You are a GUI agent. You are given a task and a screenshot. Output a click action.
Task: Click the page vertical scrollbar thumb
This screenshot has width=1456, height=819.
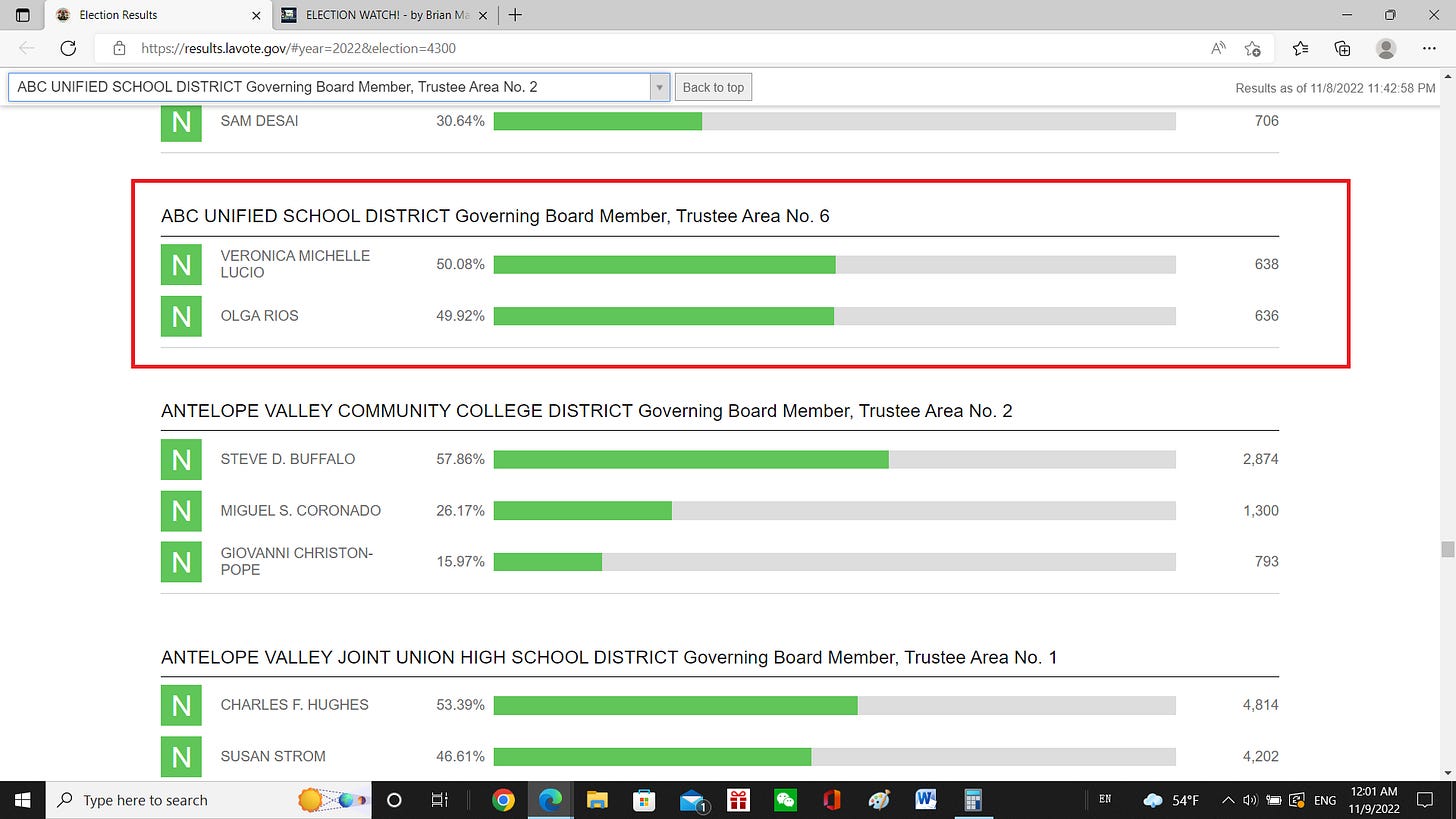(x=1447, y=549)
